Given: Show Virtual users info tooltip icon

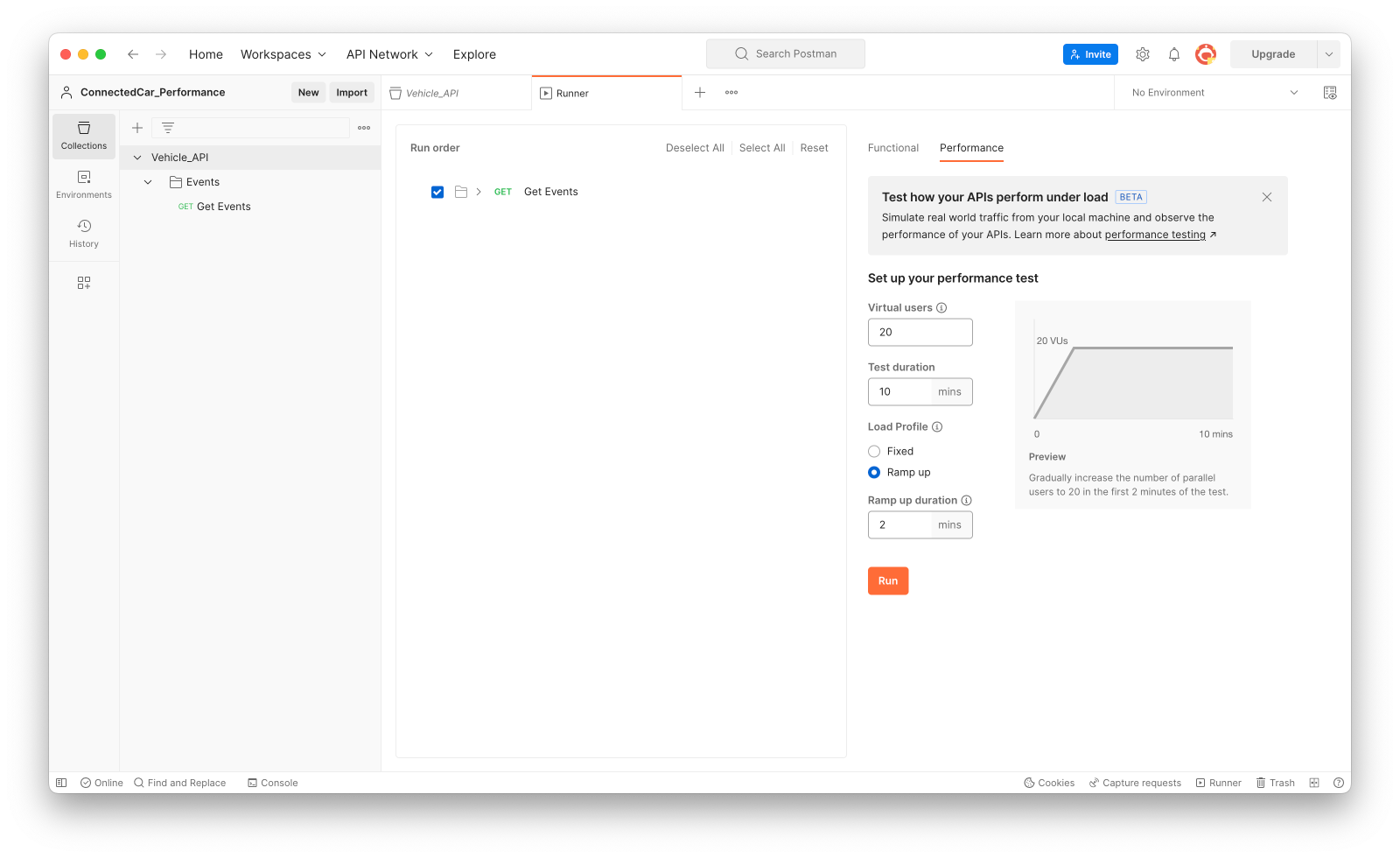Looking at the screenshot, I should point(941,308).
